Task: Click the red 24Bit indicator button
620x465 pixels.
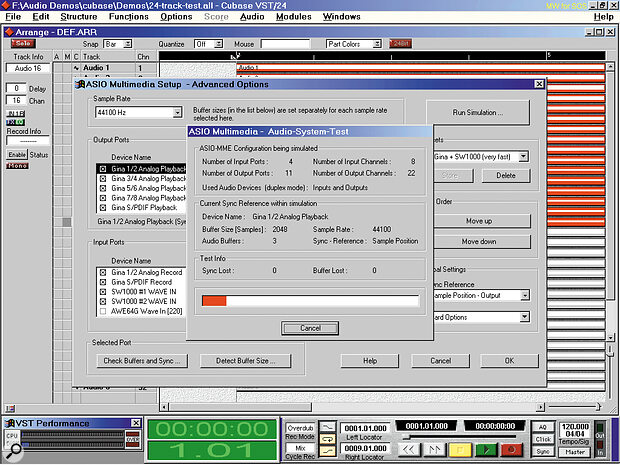Action: [x=400, y=43]
